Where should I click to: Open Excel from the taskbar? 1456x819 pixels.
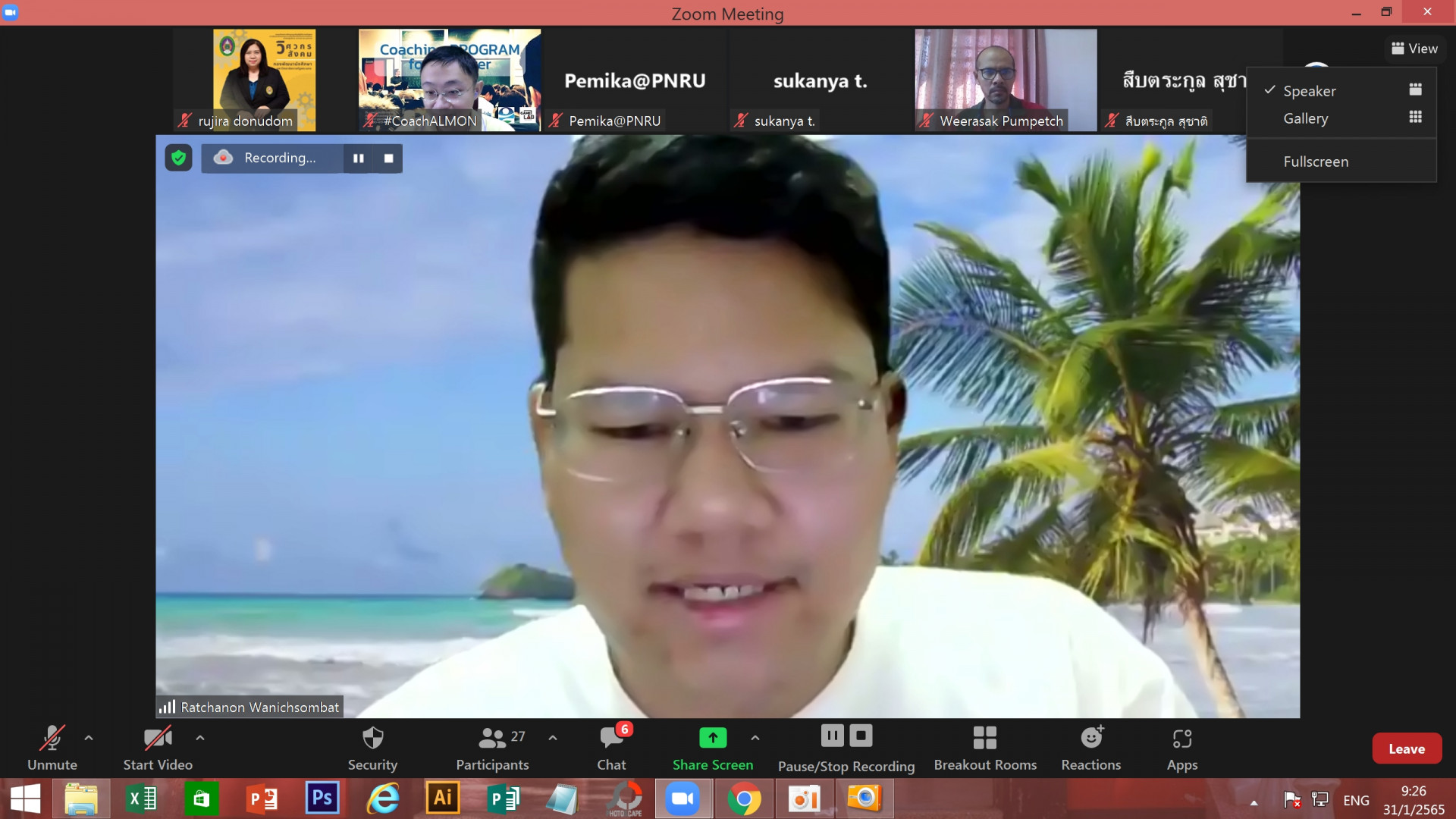(141, 799)
